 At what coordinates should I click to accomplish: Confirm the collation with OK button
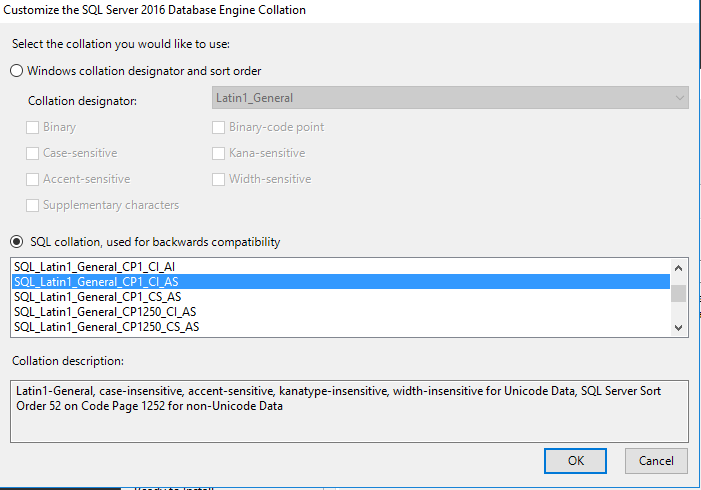[x=575, y=461]
